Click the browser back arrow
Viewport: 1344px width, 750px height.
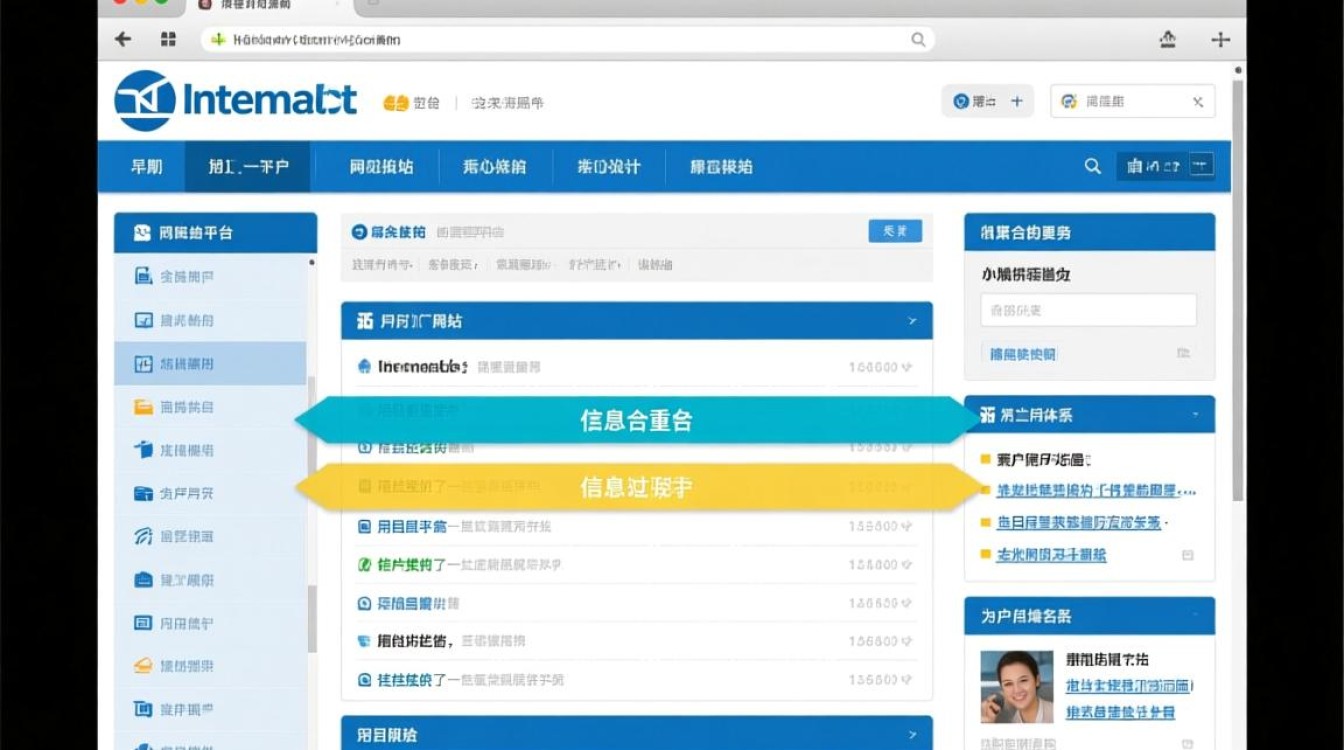(119, 39)
